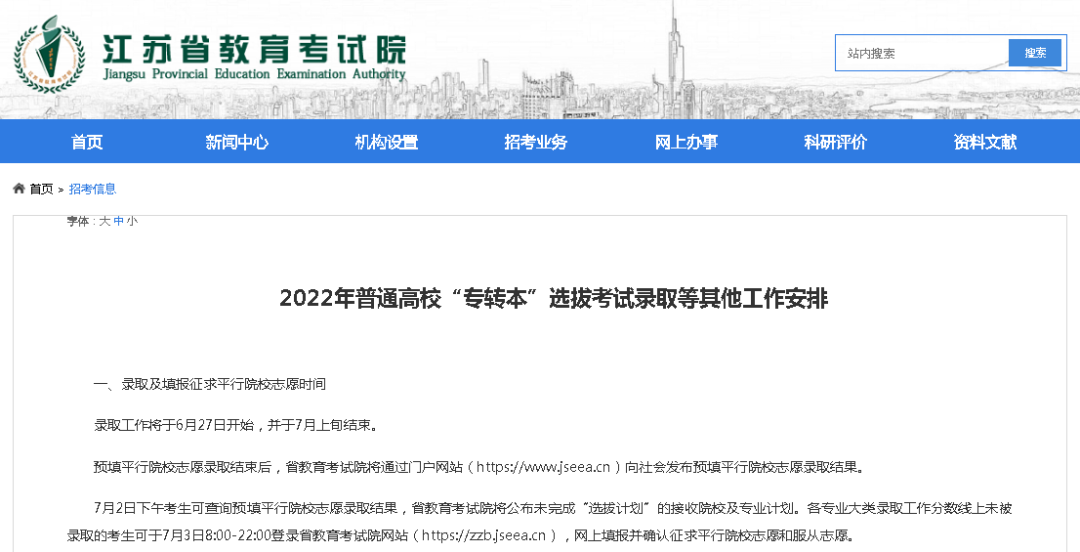Viewport: 1080px width, 552px height.
Task: Click the 招考信息 breadcrumb link
Action: [x=92, y=189]
